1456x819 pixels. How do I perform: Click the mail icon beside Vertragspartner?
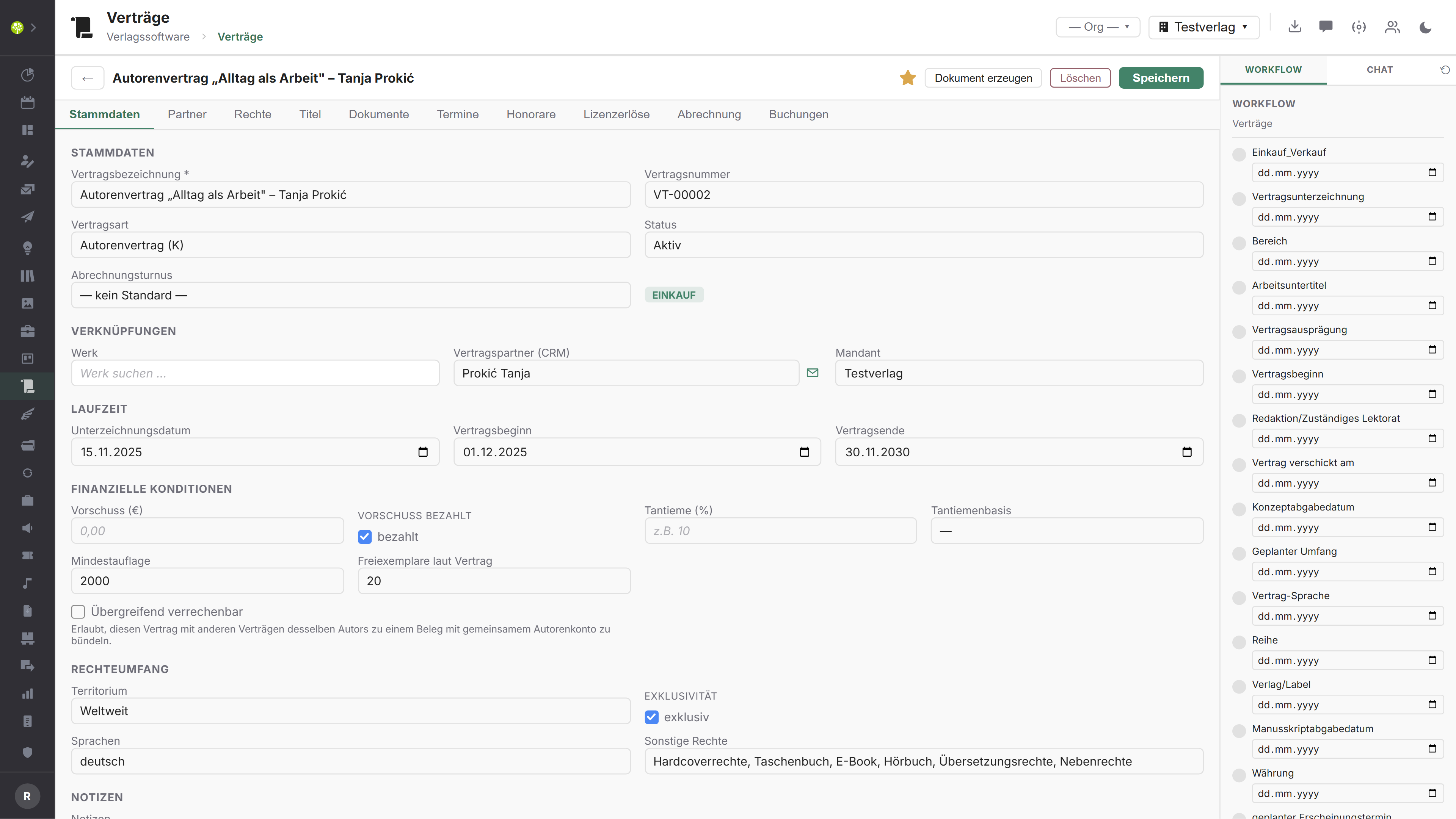pos(812,373)
